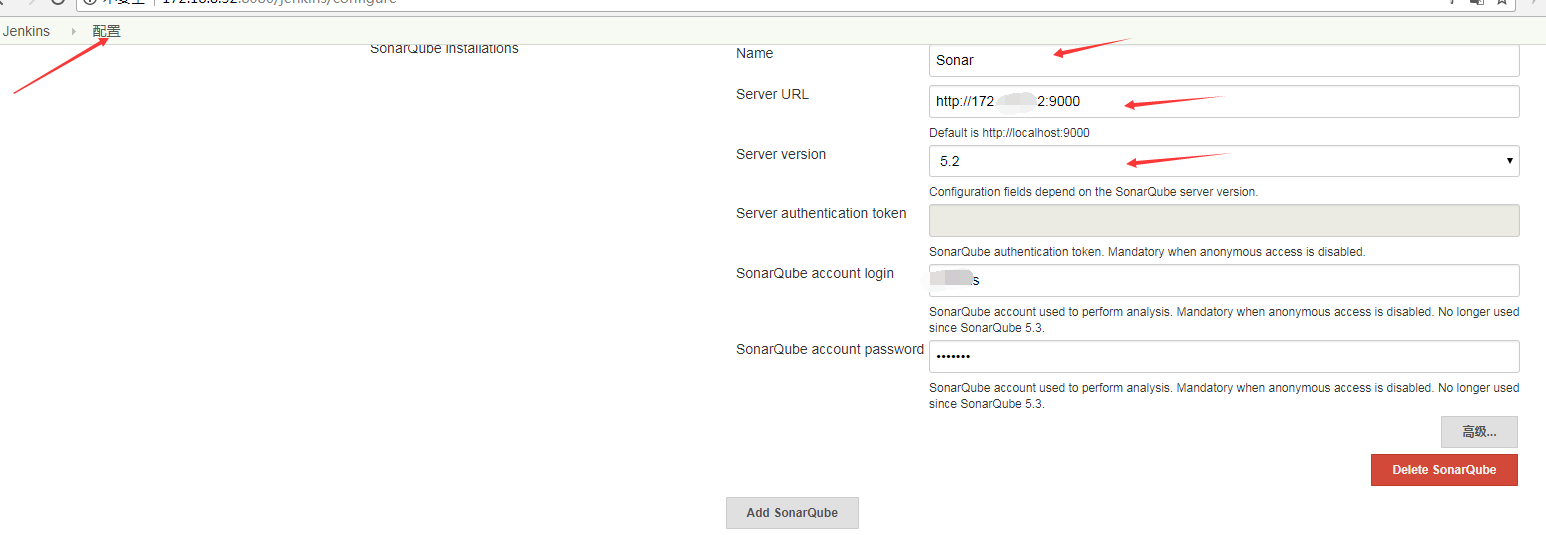Select the 'SonarQube account login' label
Viewport: 1546px width, 535px height.
815,273
